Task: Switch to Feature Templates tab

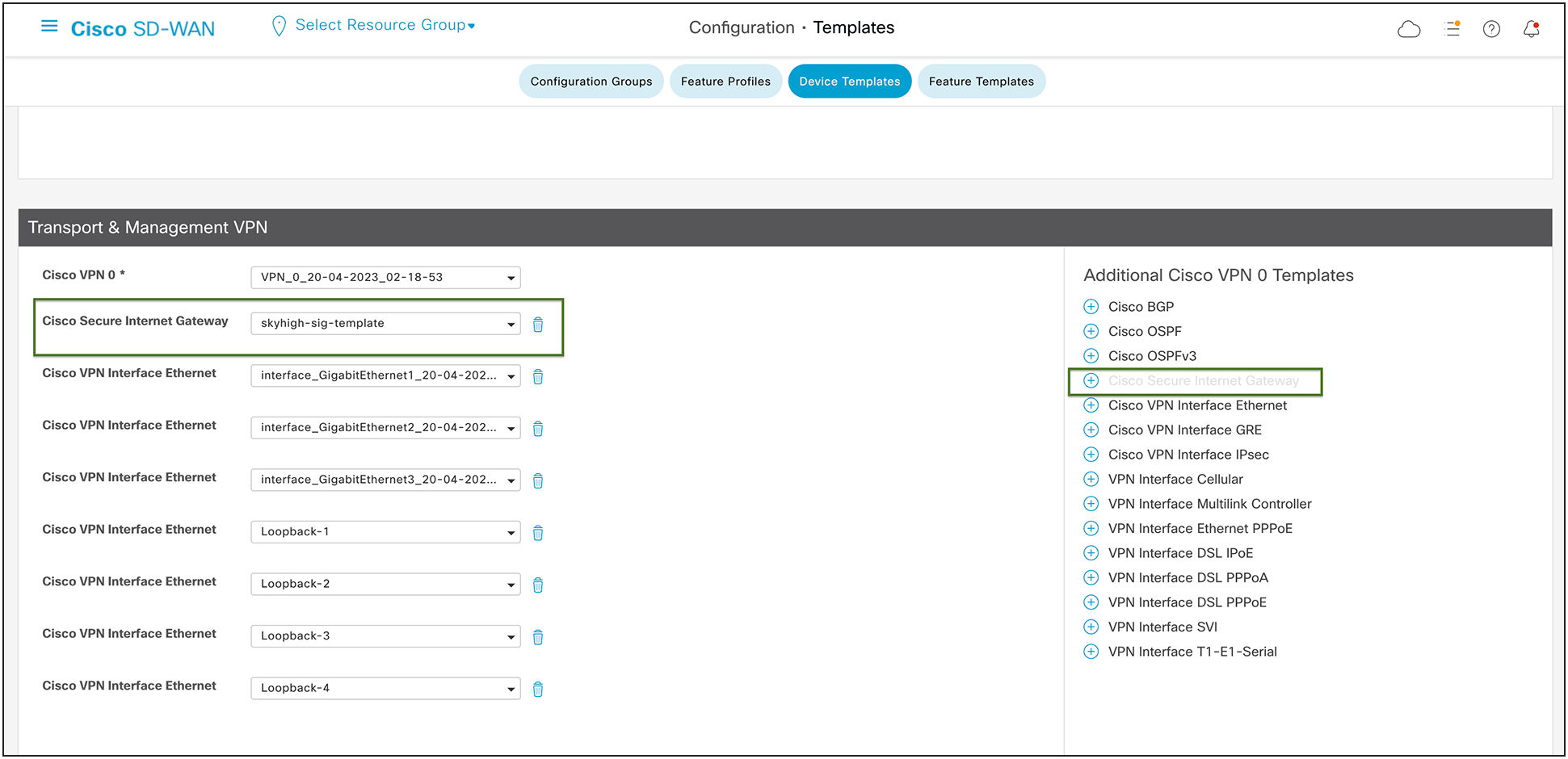Action: [982, 82]
